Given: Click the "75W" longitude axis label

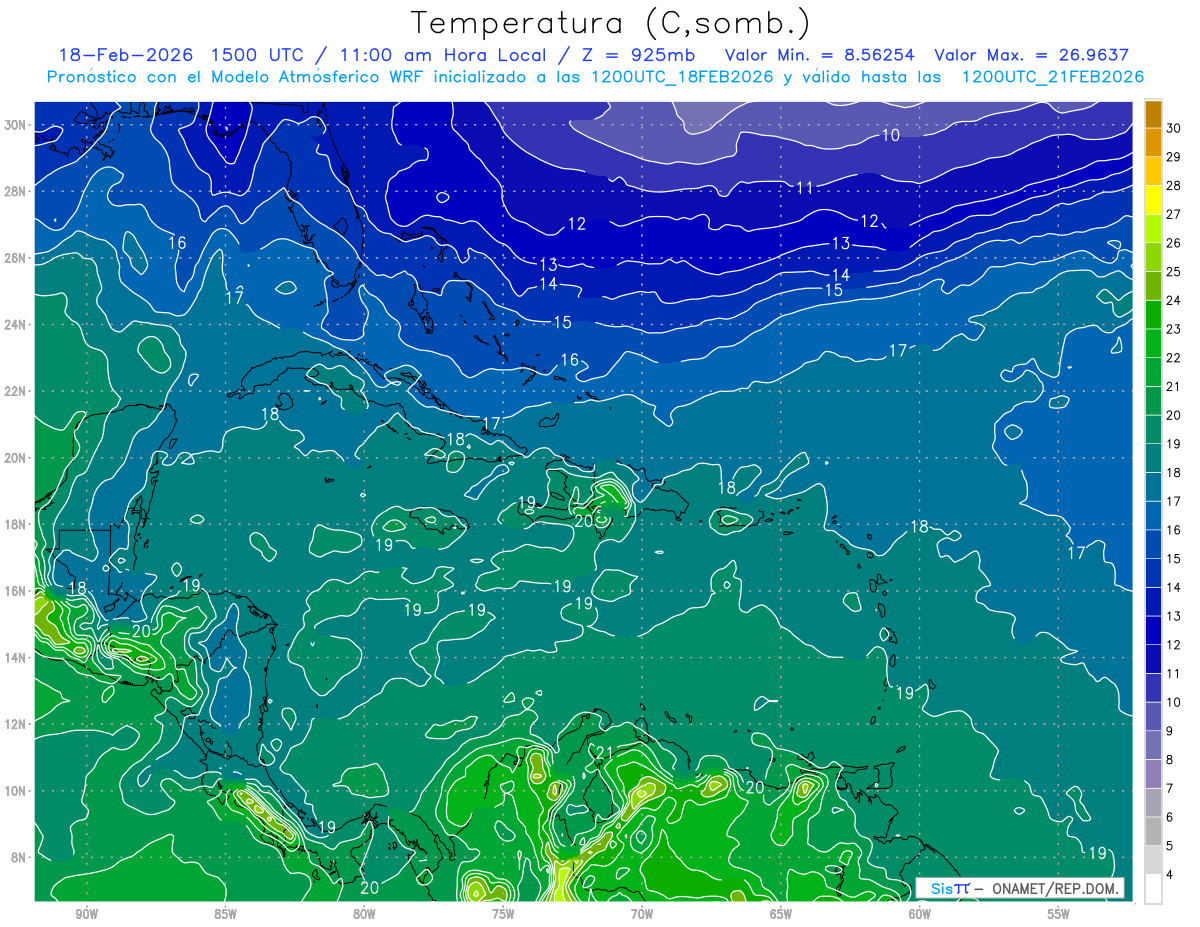Looking at the screenshot, I should coord(503,914).
